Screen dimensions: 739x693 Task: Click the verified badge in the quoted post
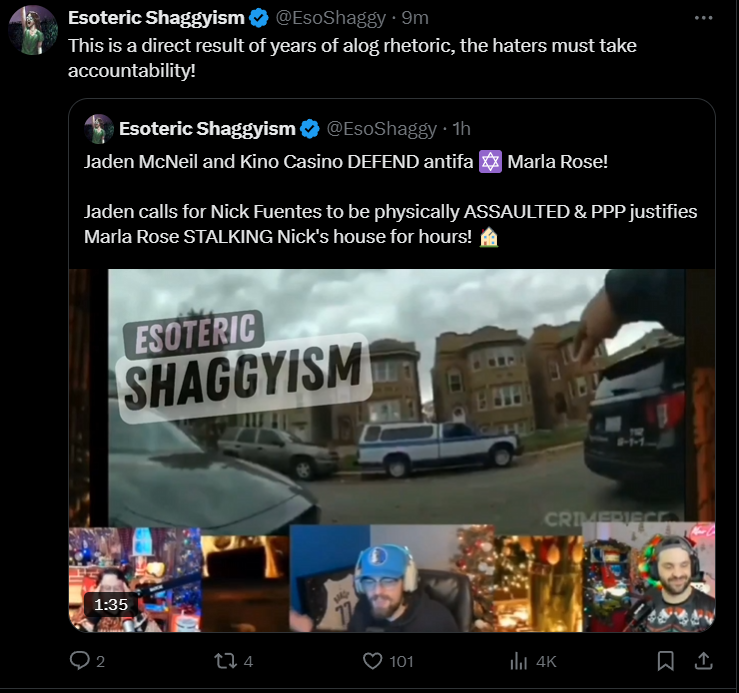point(310,129)
